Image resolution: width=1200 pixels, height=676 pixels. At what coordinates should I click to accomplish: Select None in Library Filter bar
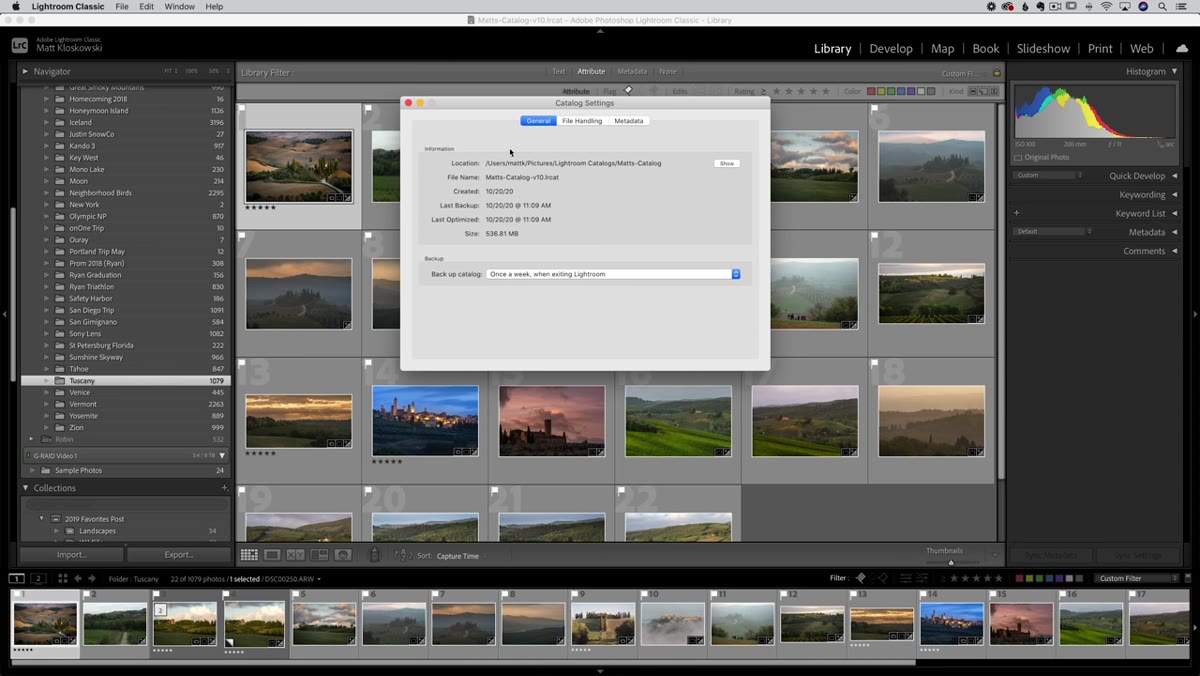click(668, 72)
